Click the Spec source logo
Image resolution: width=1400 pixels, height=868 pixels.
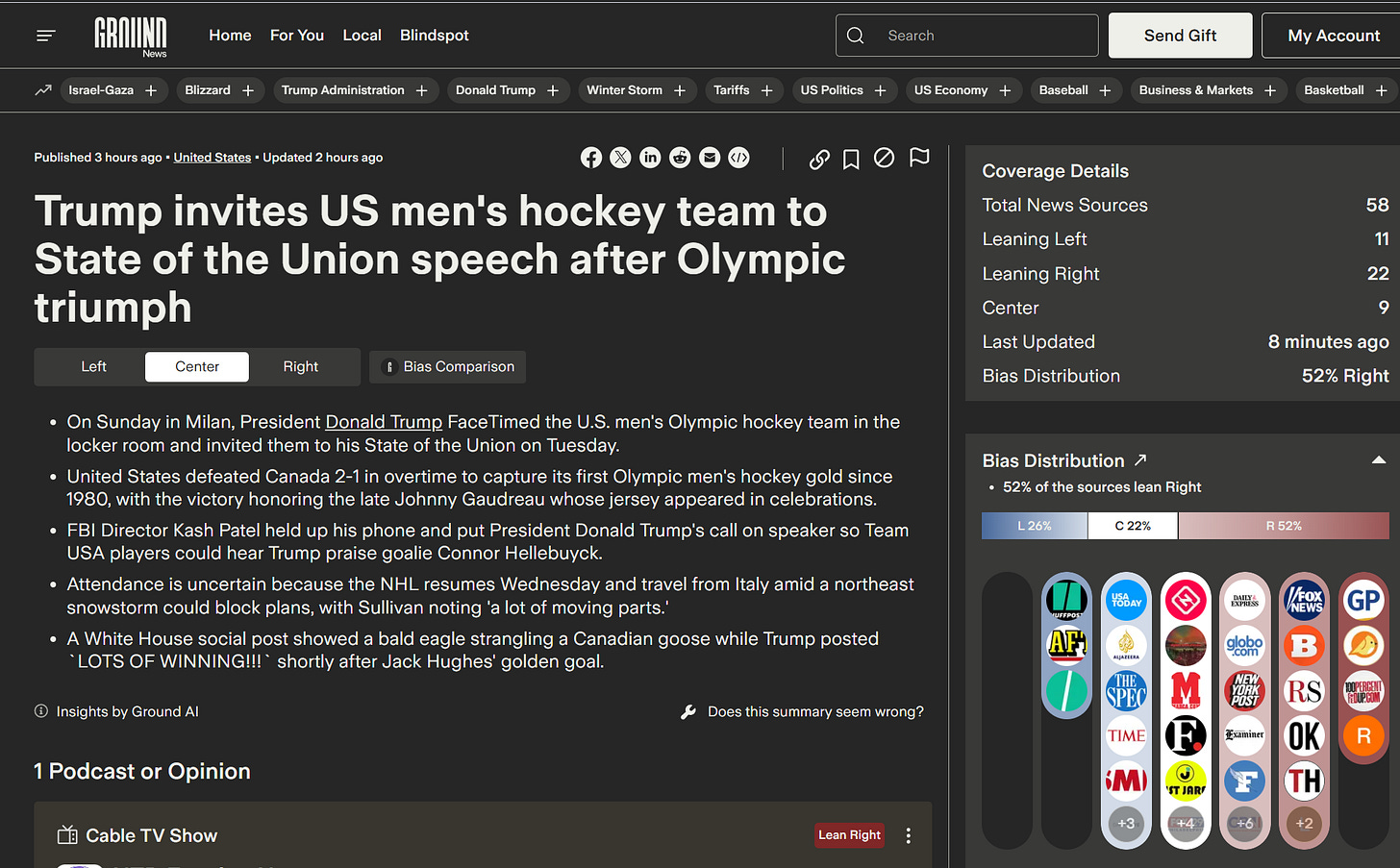click(x=1126, y=690)
